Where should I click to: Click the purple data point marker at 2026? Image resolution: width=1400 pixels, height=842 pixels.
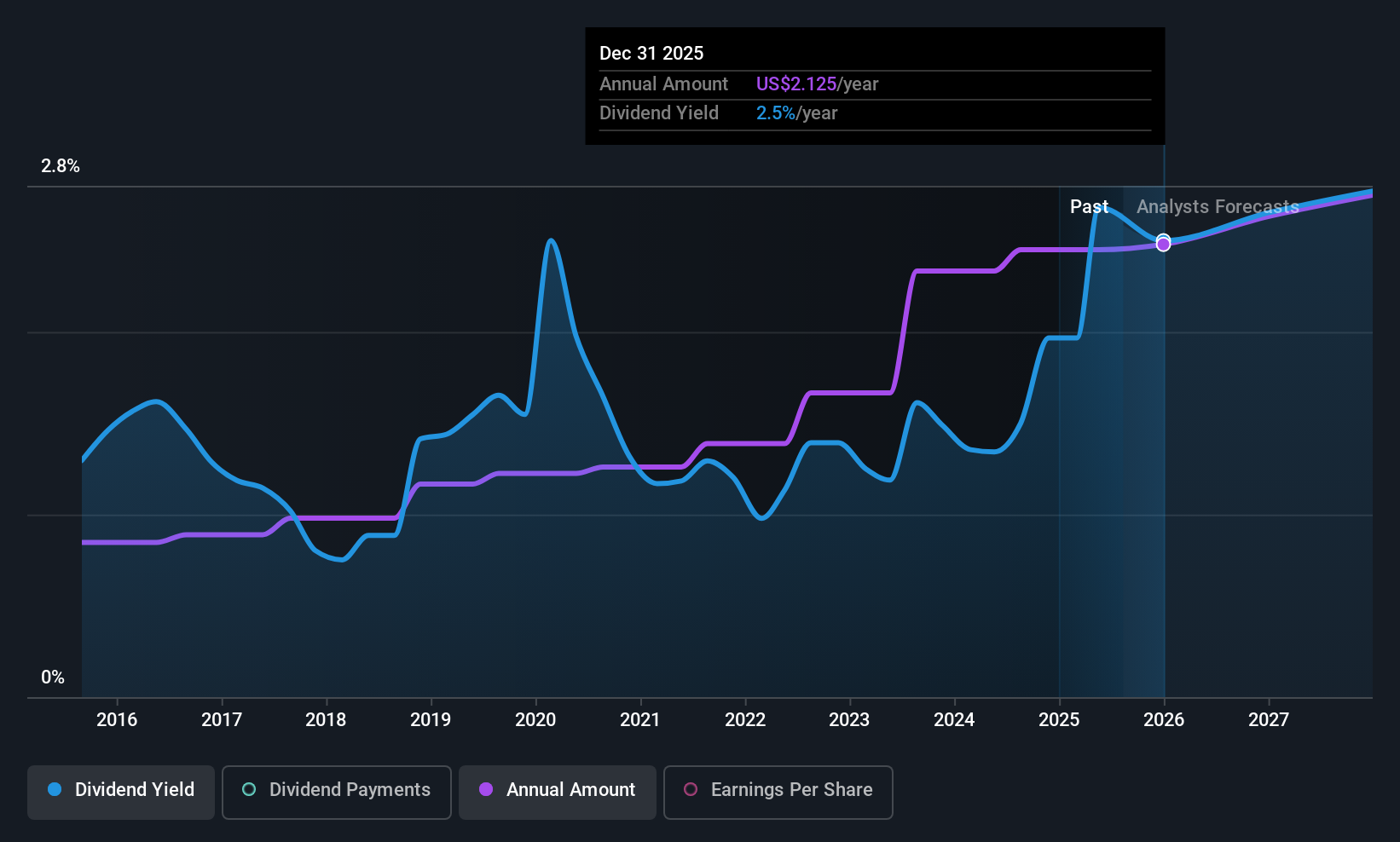[1163, 245]
